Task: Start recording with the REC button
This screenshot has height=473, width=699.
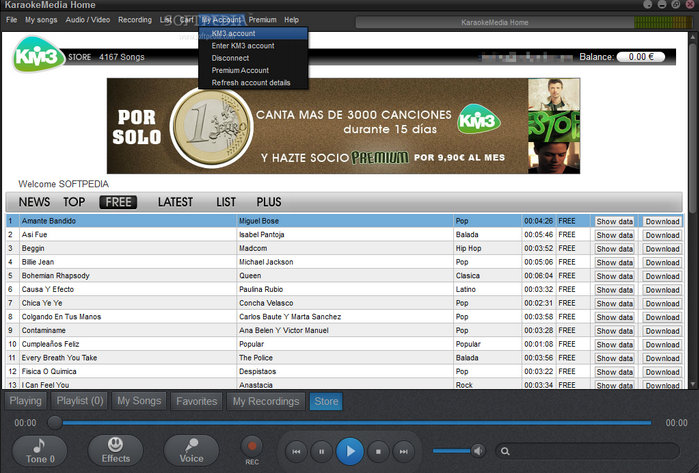Action: 252,446
